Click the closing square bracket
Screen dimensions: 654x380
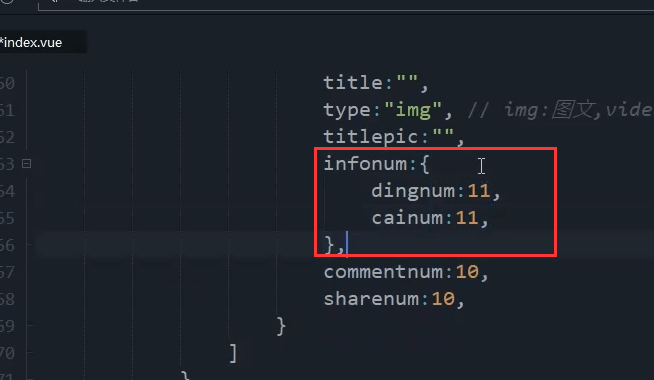pyautogui.click(x=234, y=353)
